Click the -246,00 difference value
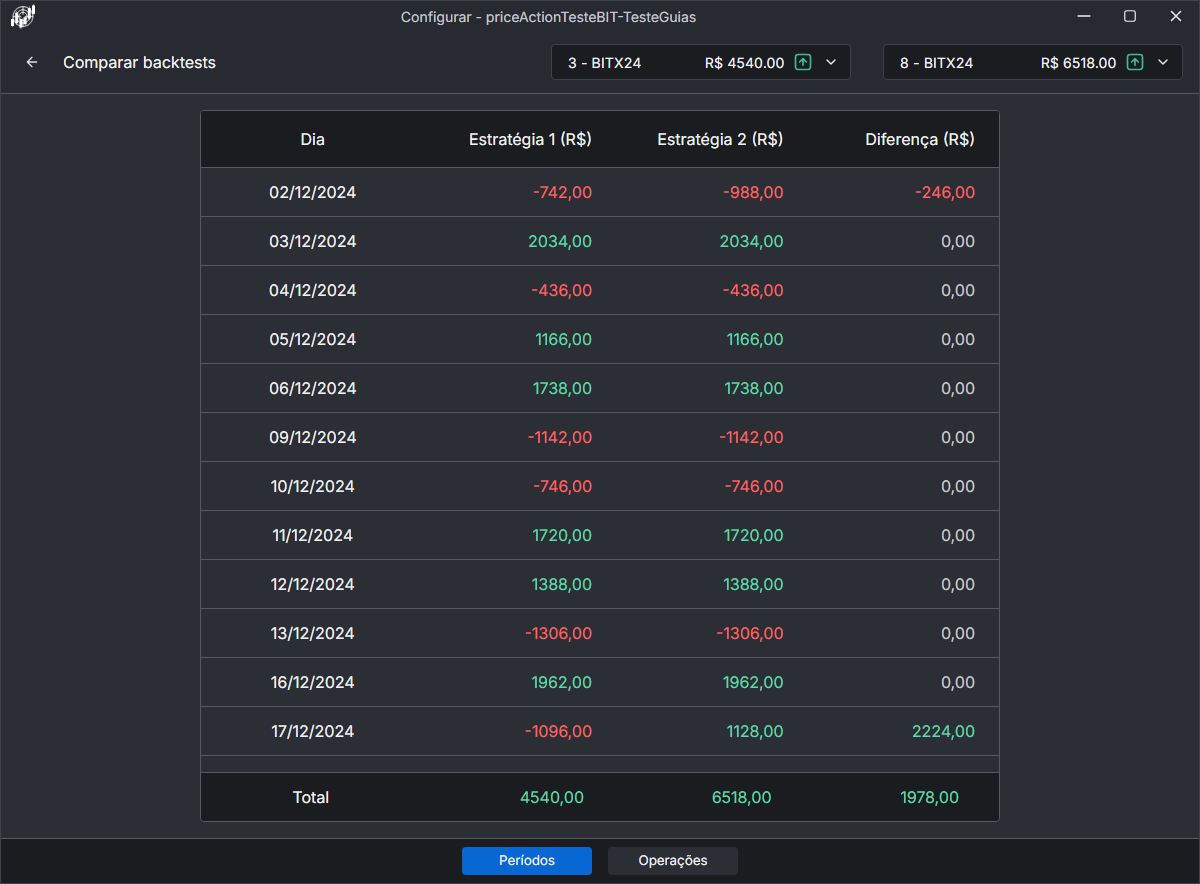This screenshot has width=1200, height=884. pos(944,192)
